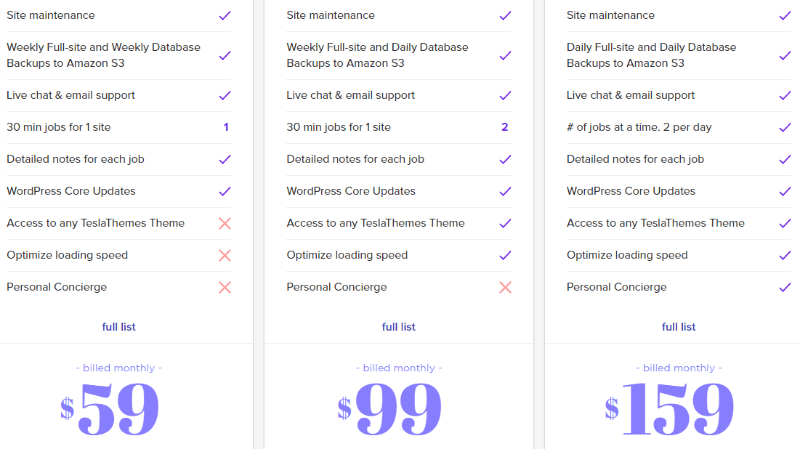Click checkmark beside '# of jobs at a time'
The height and width of the screenshot is (449, 800).
click(x=785, y=128)
